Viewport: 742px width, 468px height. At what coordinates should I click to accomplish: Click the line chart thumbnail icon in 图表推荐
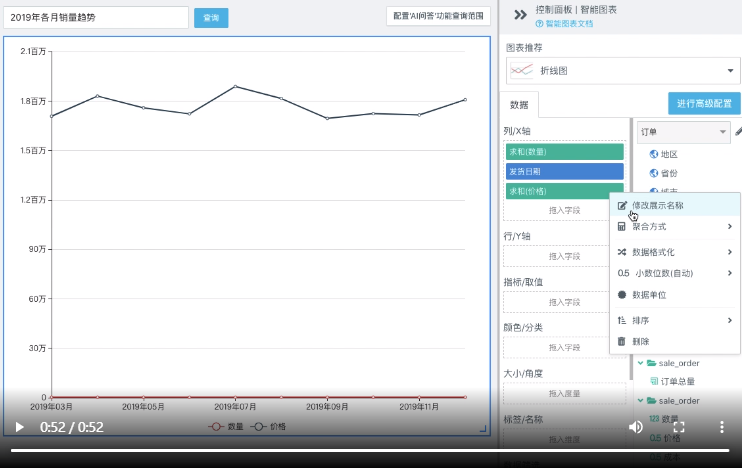click(522, 71)
